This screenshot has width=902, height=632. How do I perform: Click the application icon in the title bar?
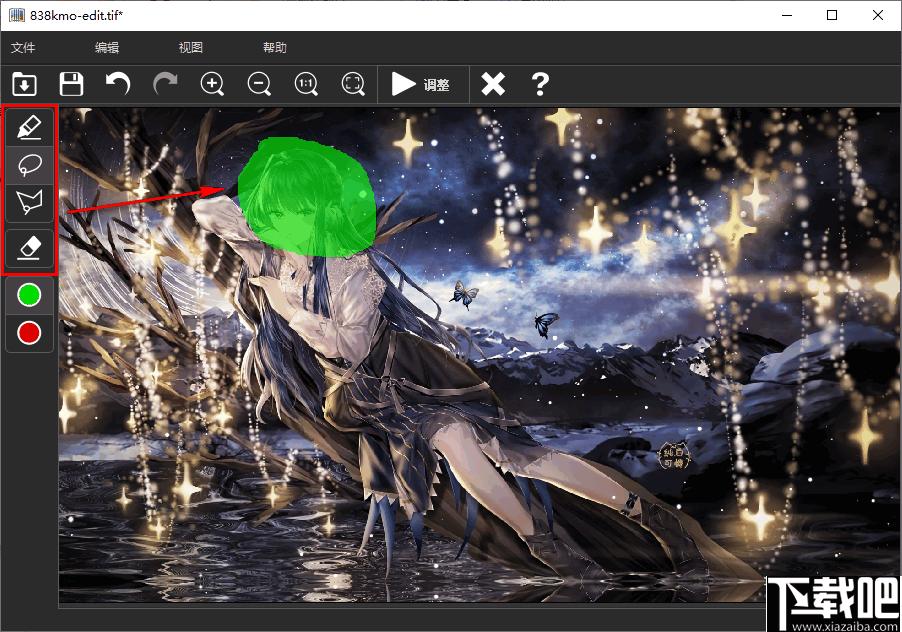coord(17,15)
